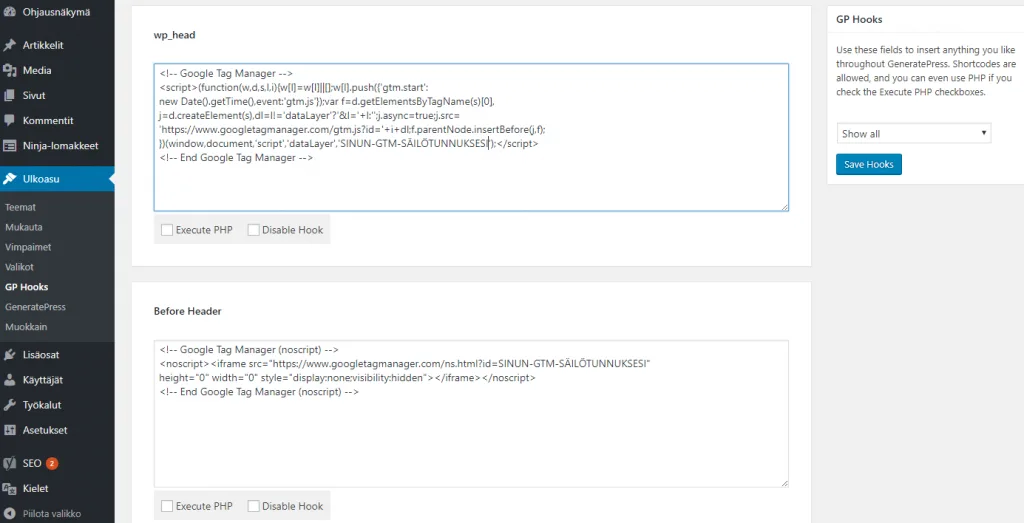Click the wp_head section heading
This screenshot has height=523, width=1024.
coord(174,35)
